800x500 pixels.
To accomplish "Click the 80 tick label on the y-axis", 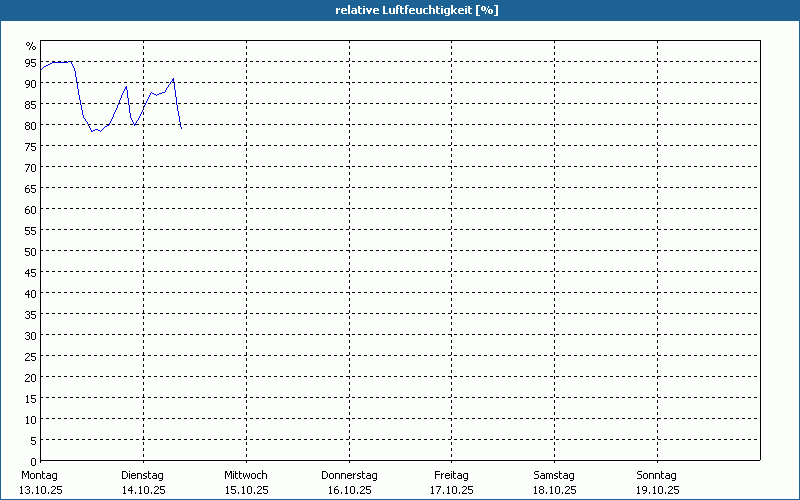I will (31, 125).
